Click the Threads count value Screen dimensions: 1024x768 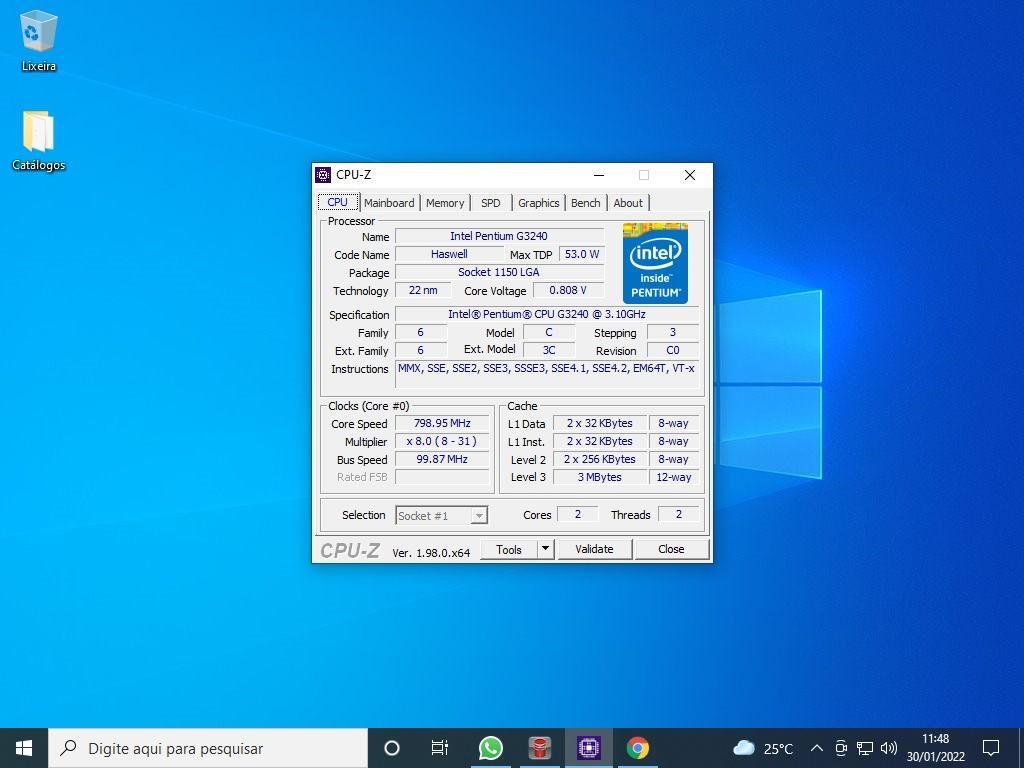[679, 515]
